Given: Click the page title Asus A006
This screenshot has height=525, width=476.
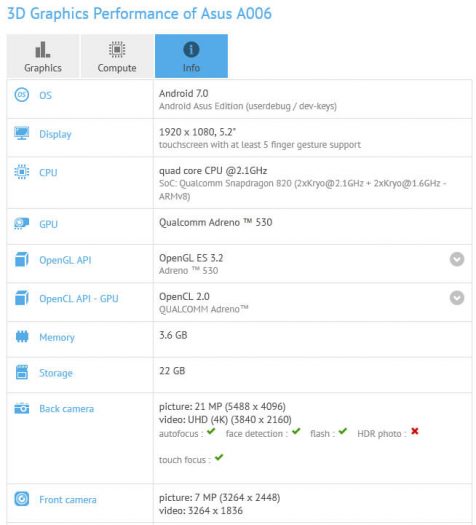Looking at the screenshot, I should point(236,13).
